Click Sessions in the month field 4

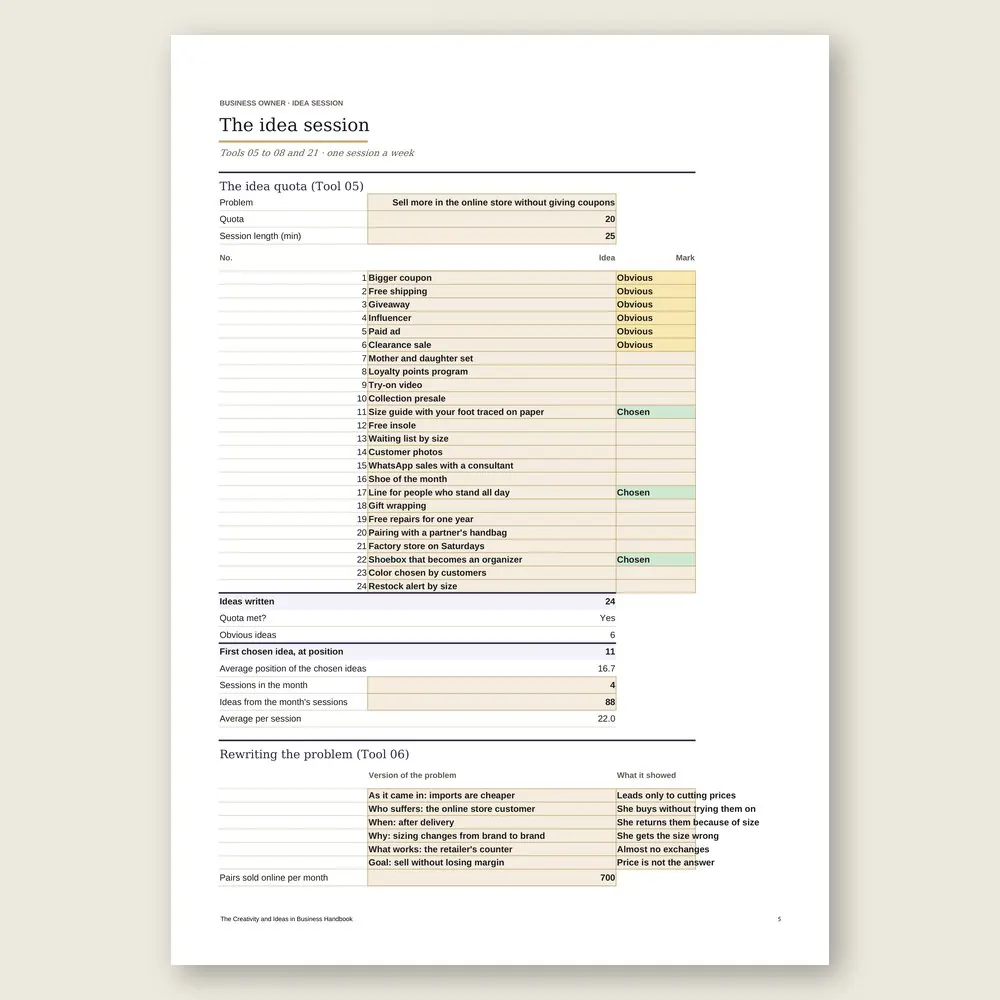pos(492,685)
